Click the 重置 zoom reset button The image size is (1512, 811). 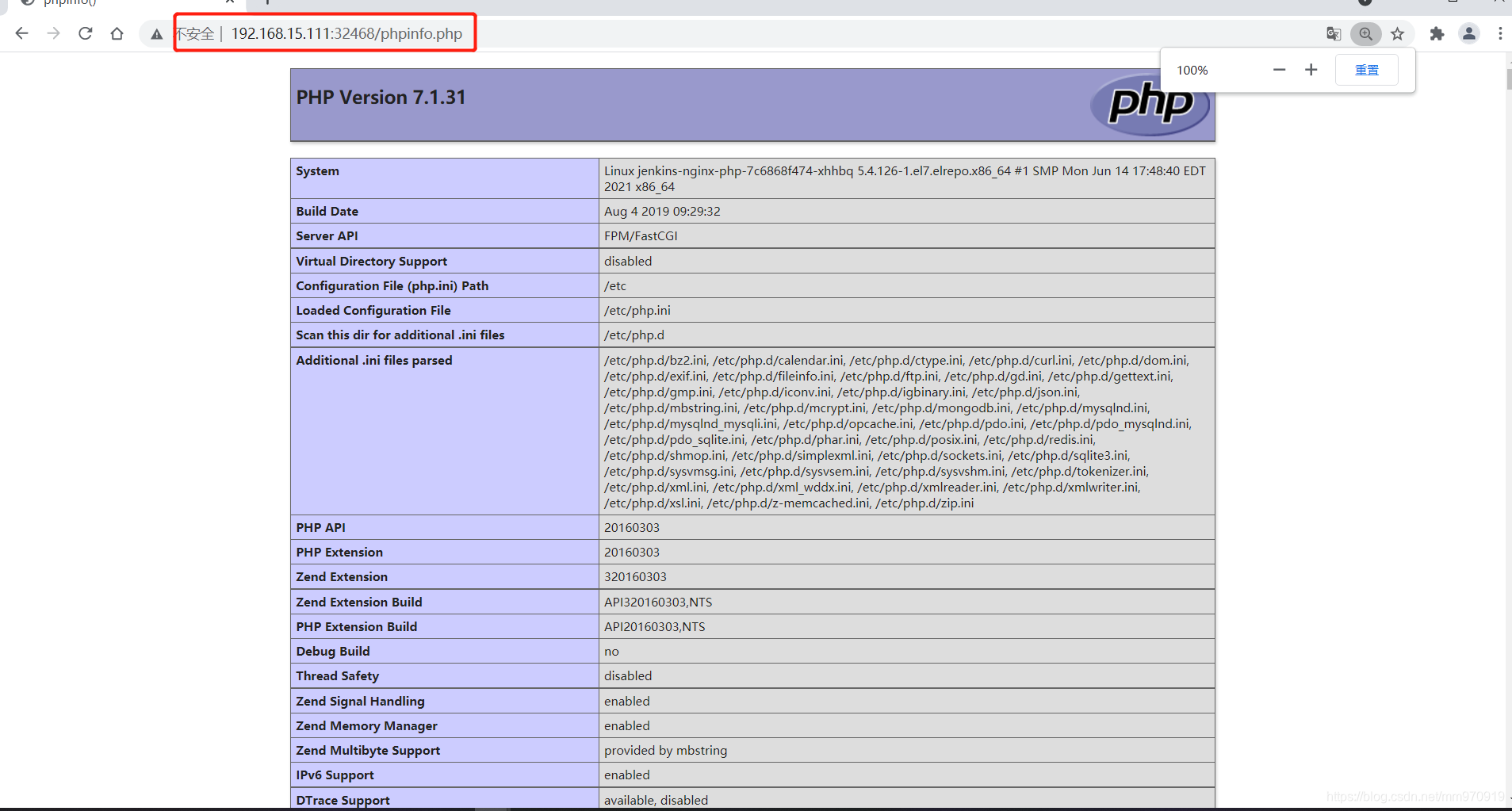(1367, 70)
